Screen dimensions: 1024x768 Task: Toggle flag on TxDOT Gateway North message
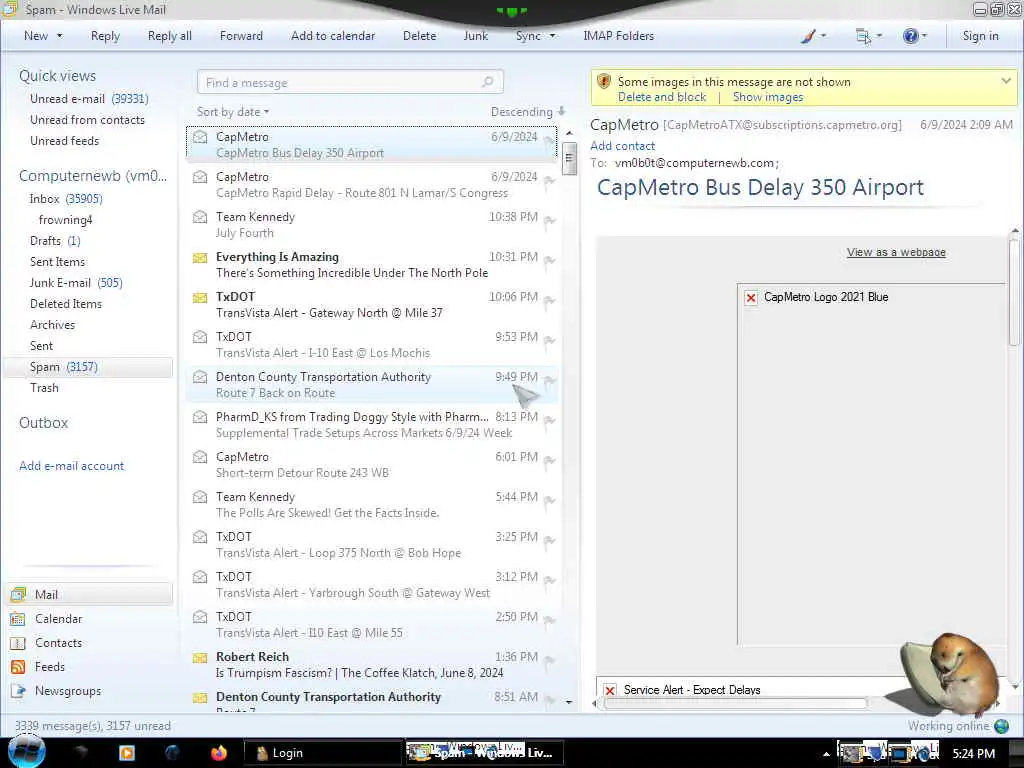pyautogui.click(x=550, y=300)
